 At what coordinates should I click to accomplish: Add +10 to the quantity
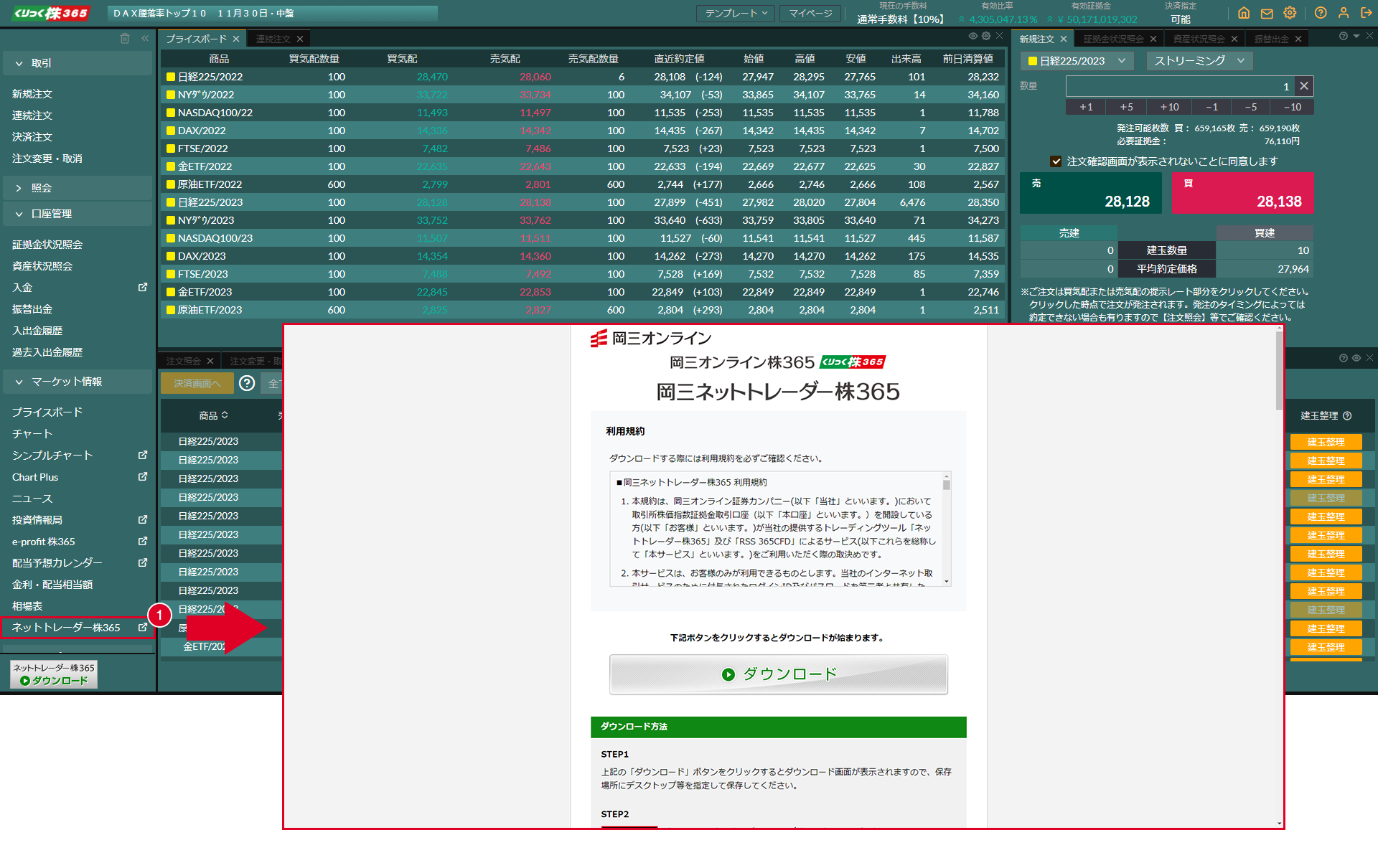[1170, 107]
